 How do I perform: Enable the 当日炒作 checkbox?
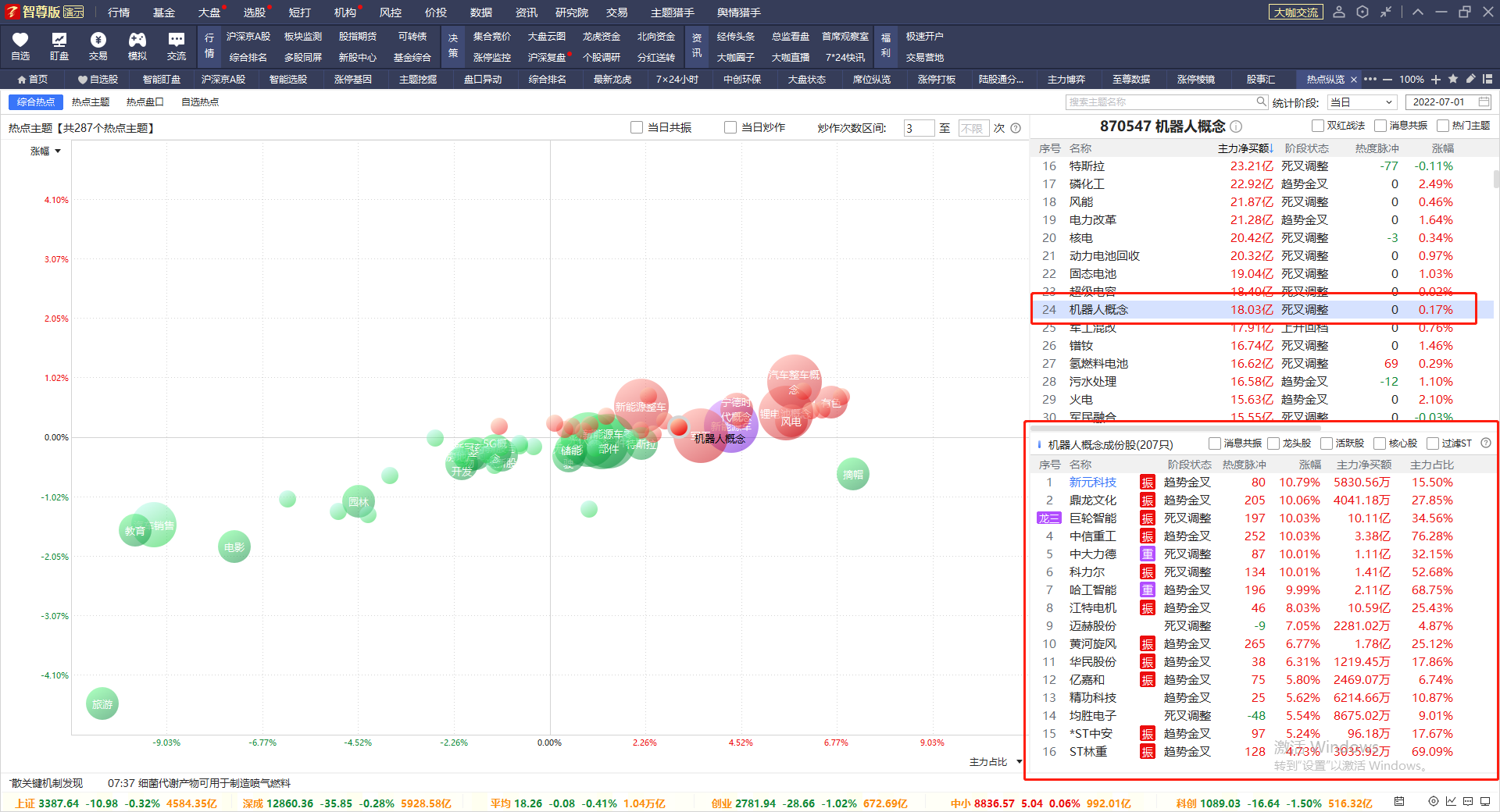730,127
